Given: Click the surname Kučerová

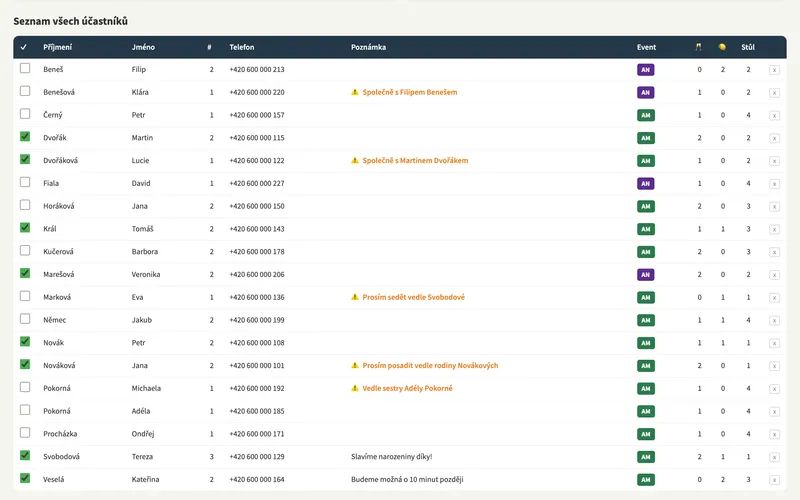Looking at the screenshot, I should coord(58,252).
